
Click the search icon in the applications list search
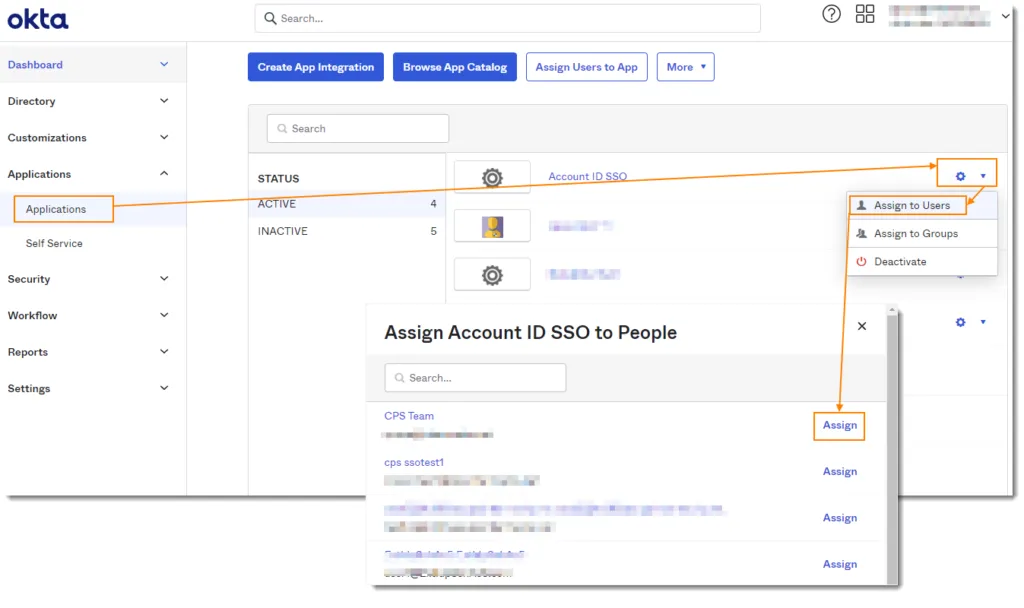tap(282, 129)
